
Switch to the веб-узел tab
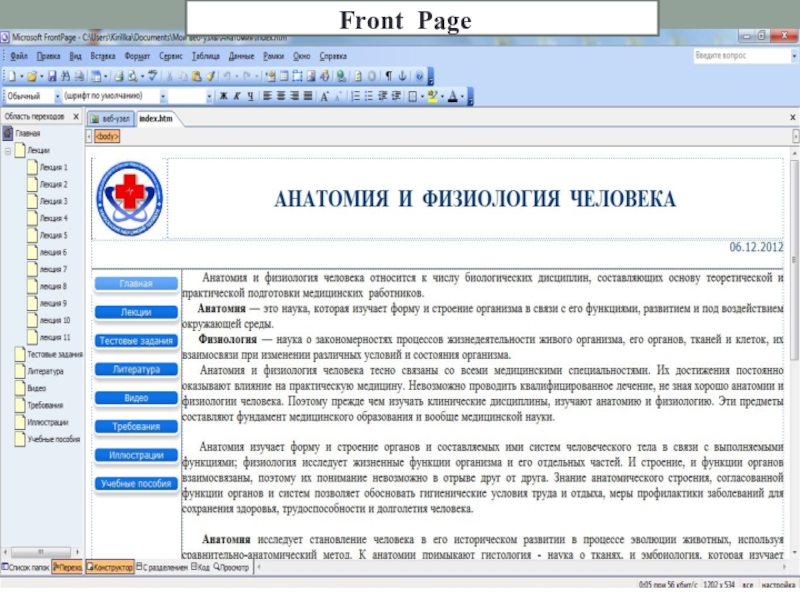pyautogui.click(x=110, y=119)
